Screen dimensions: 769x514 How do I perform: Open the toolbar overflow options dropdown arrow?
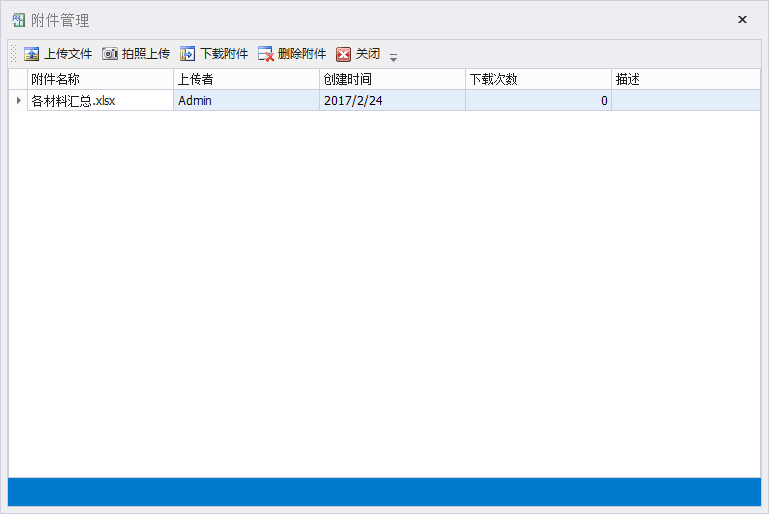click(x=393, y=57)
